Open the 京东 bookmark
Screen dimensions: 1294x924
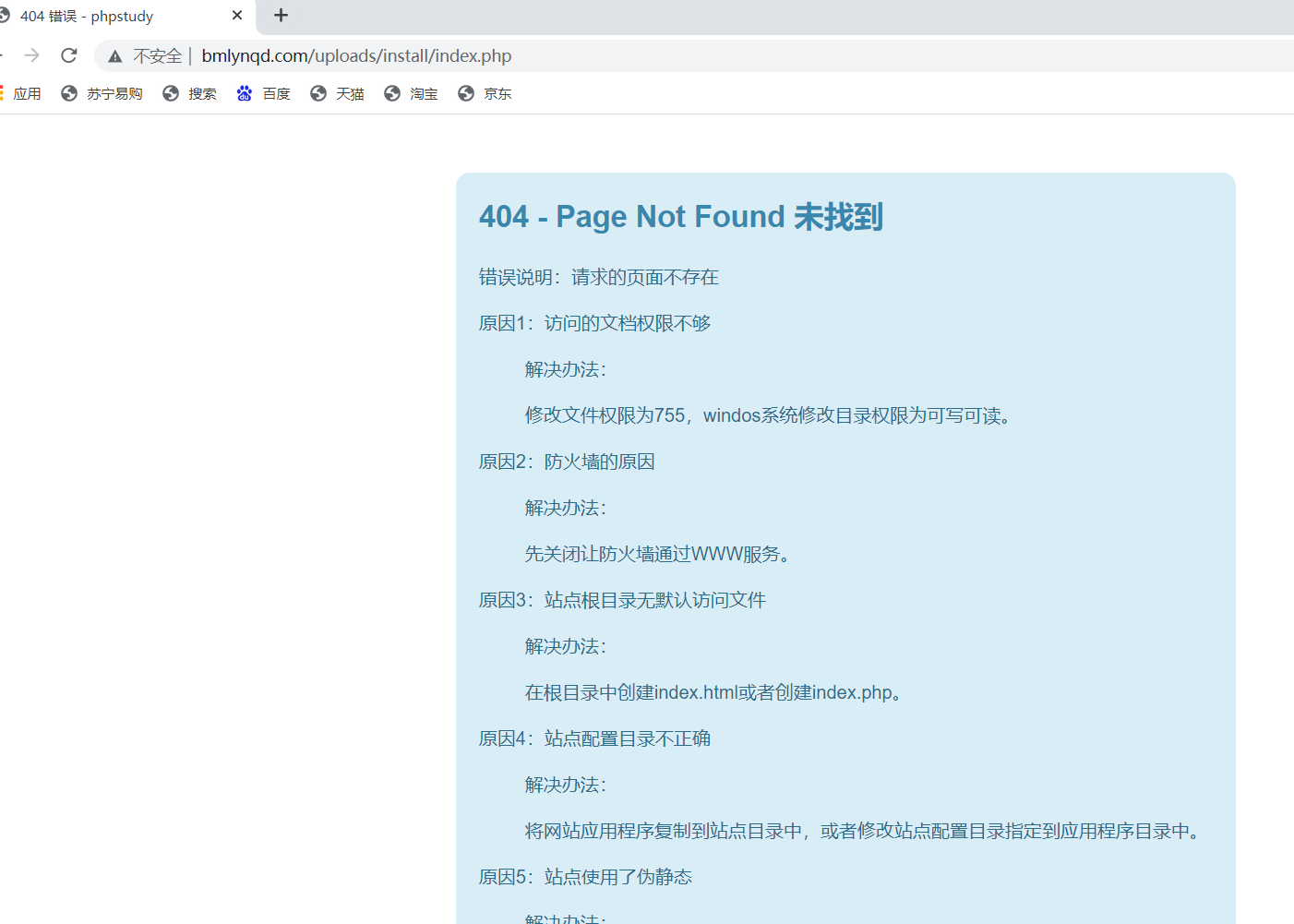(x=484, y=93)
